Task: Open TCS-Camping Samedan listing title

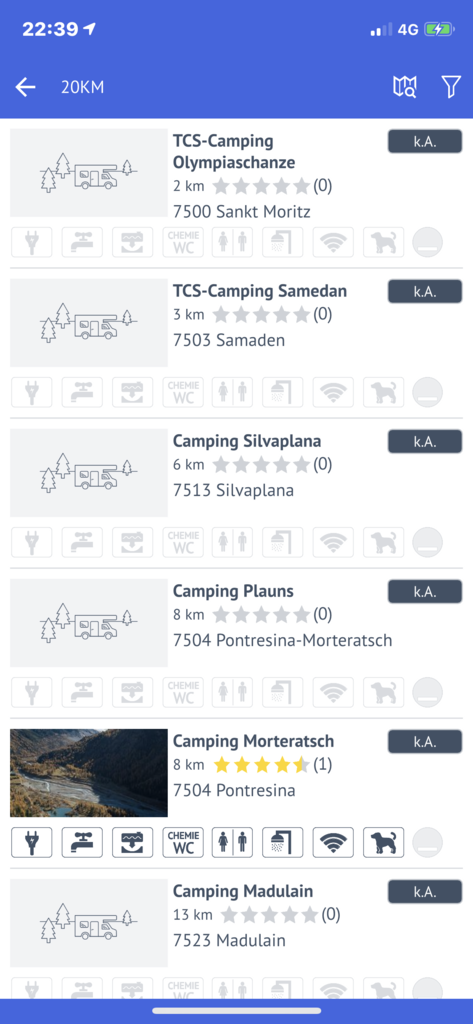Action: 260,291
